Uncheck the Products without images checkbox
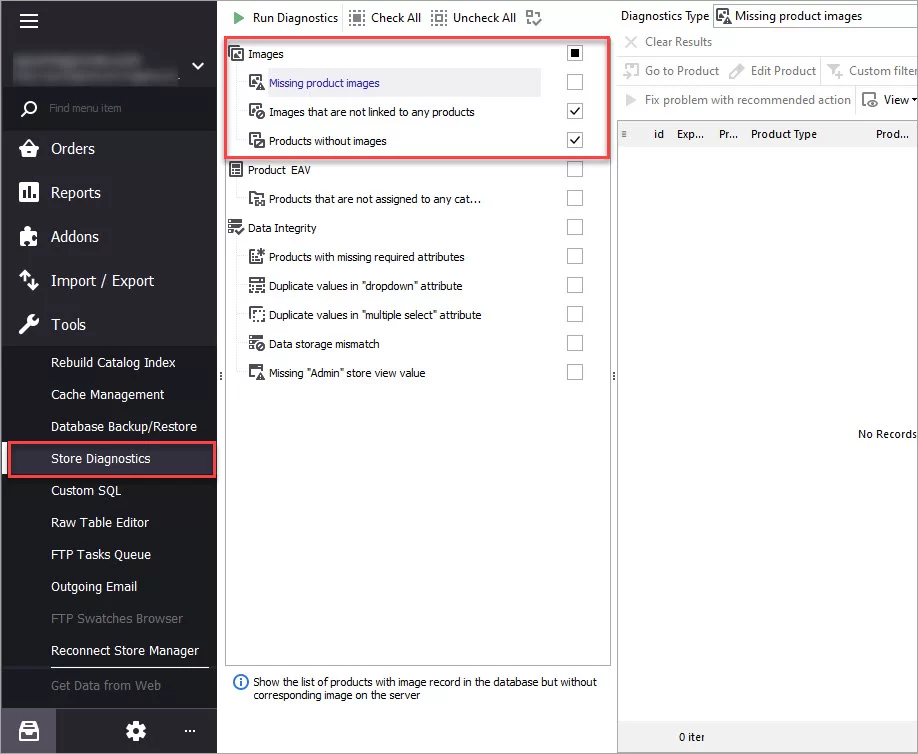This screenshot has width=918, height=754. [575, 140]
